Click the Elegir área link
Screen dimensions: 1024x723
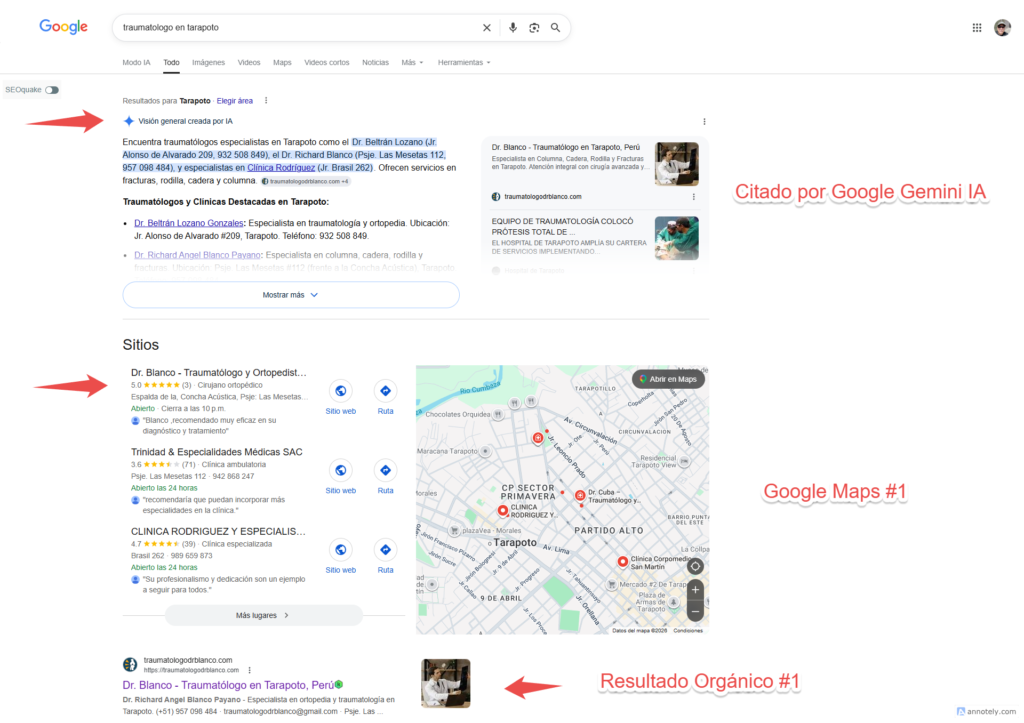[234, 101]
